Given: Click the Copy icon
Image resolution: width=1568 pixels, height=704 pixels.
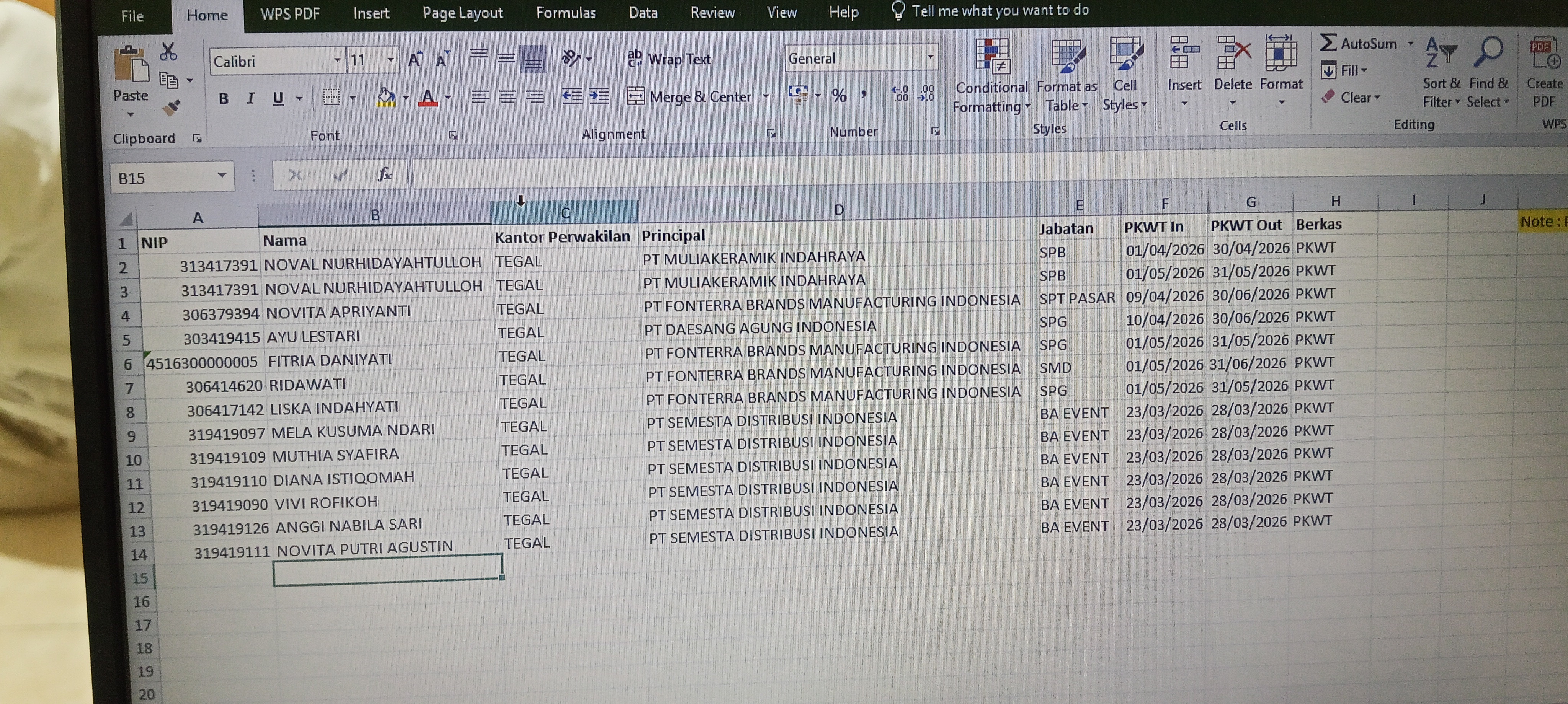Looking at the screenshot, I should [x=168, y=80].
